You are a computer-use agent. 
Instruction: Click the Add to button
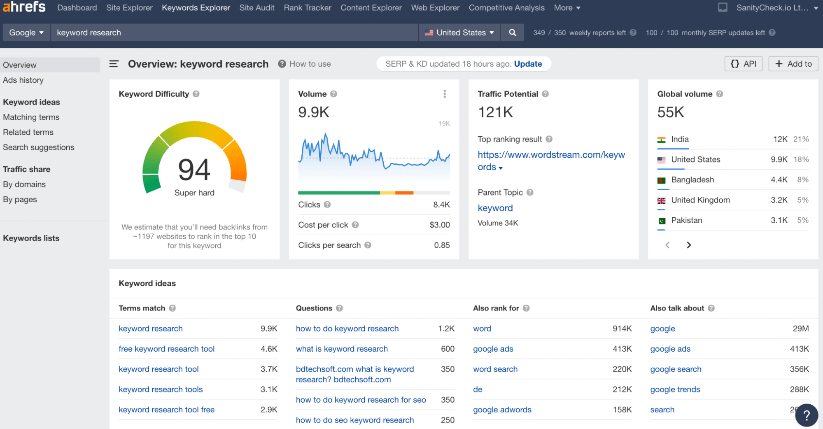tap(791, 64)
